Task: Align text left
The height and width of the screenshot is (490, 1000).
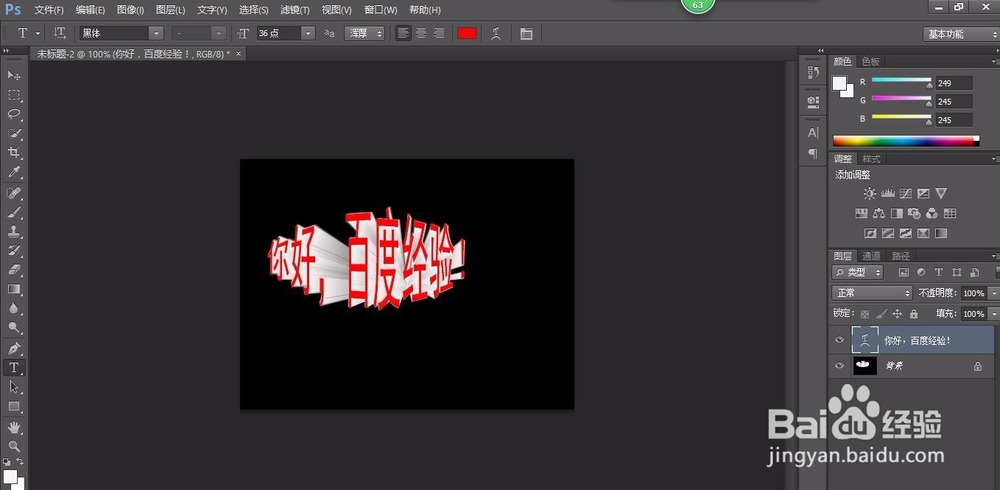Action: [x=402, y=33]
